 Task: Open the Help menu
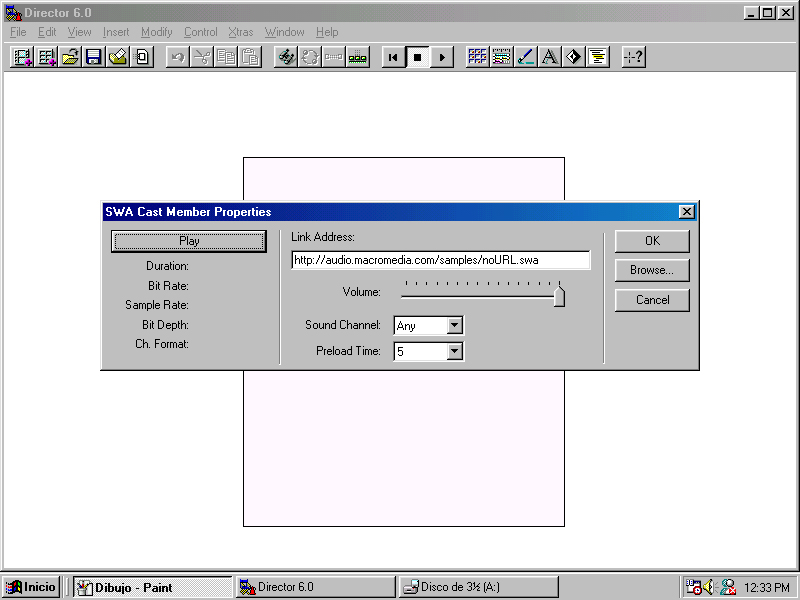click(x=327, y=32)
